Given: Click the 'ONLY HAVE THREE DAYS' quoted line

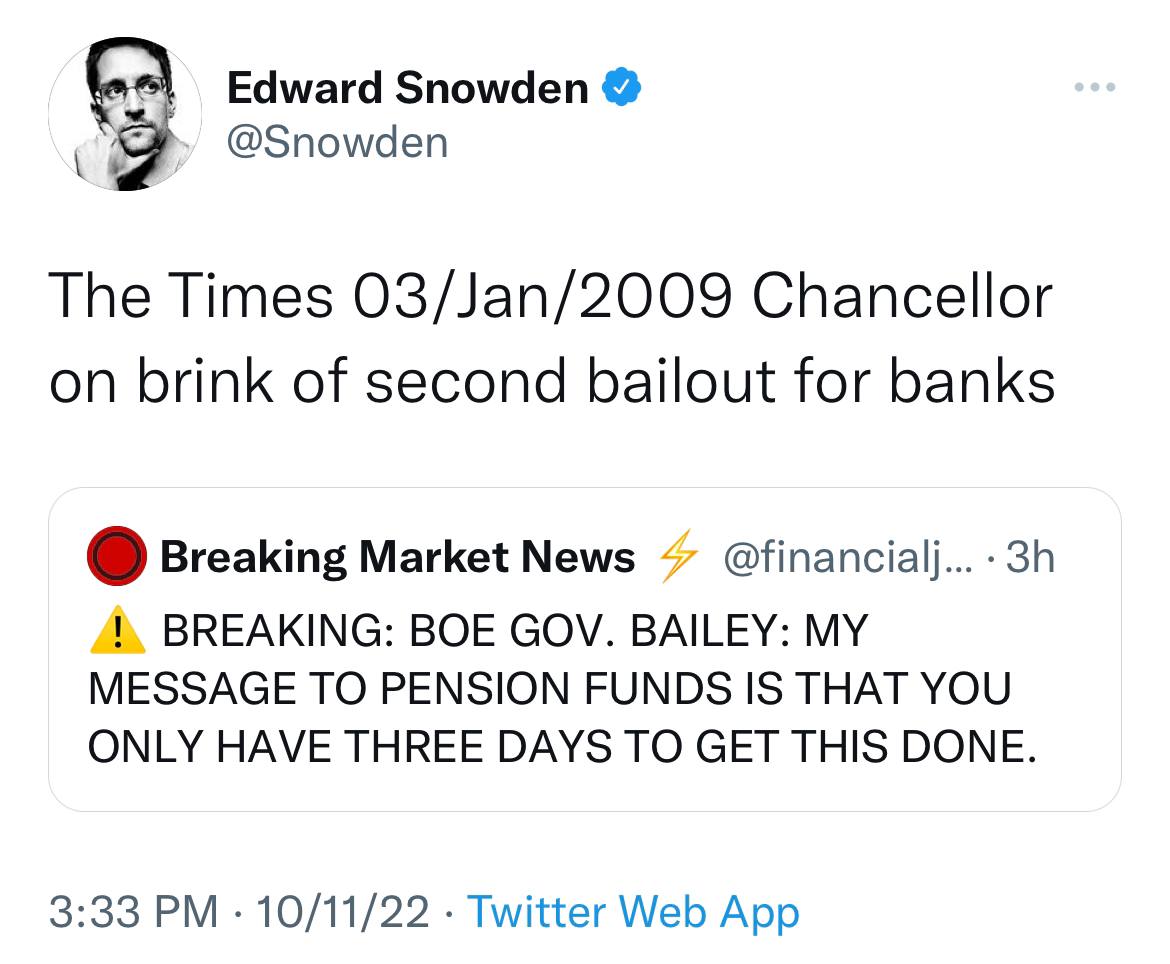Looking at the screenshot, I should tap(563, 746).
